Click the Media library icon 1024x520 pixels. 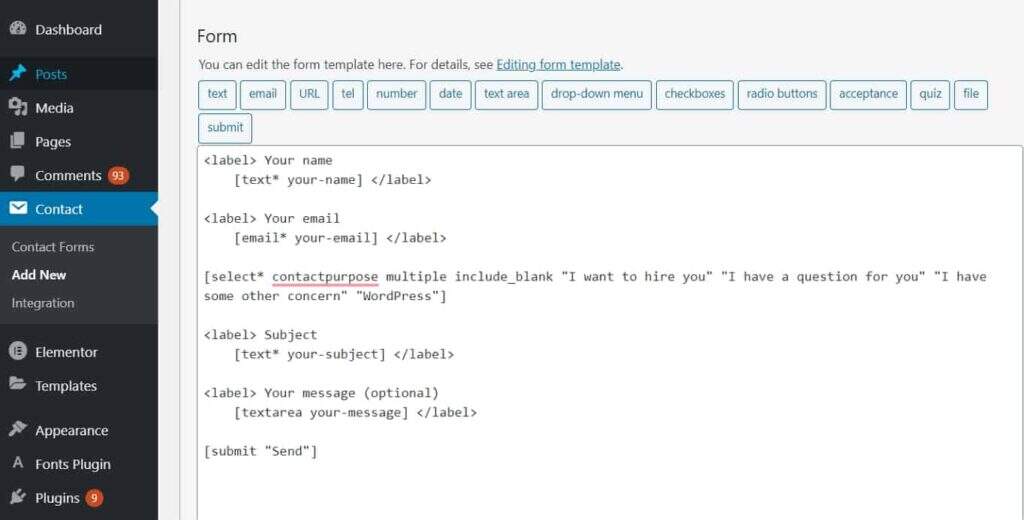tap(18, 108)
